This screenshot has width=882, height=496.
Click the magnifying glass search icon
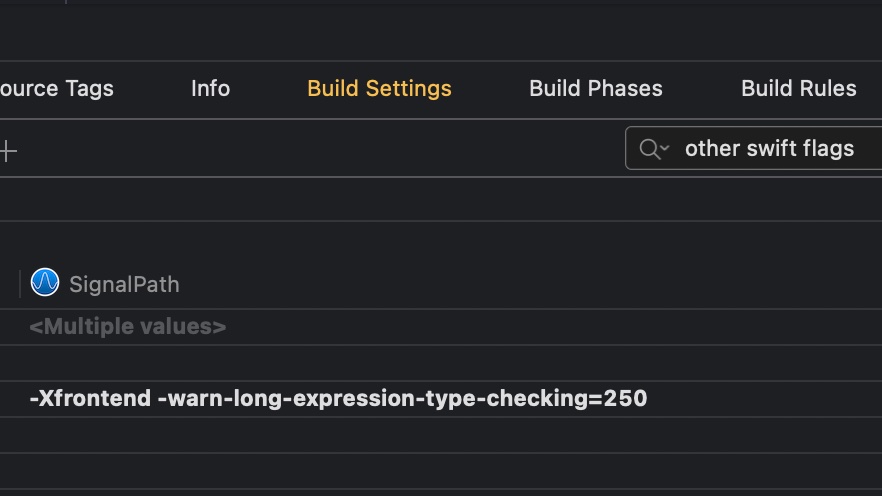(649, 149)
